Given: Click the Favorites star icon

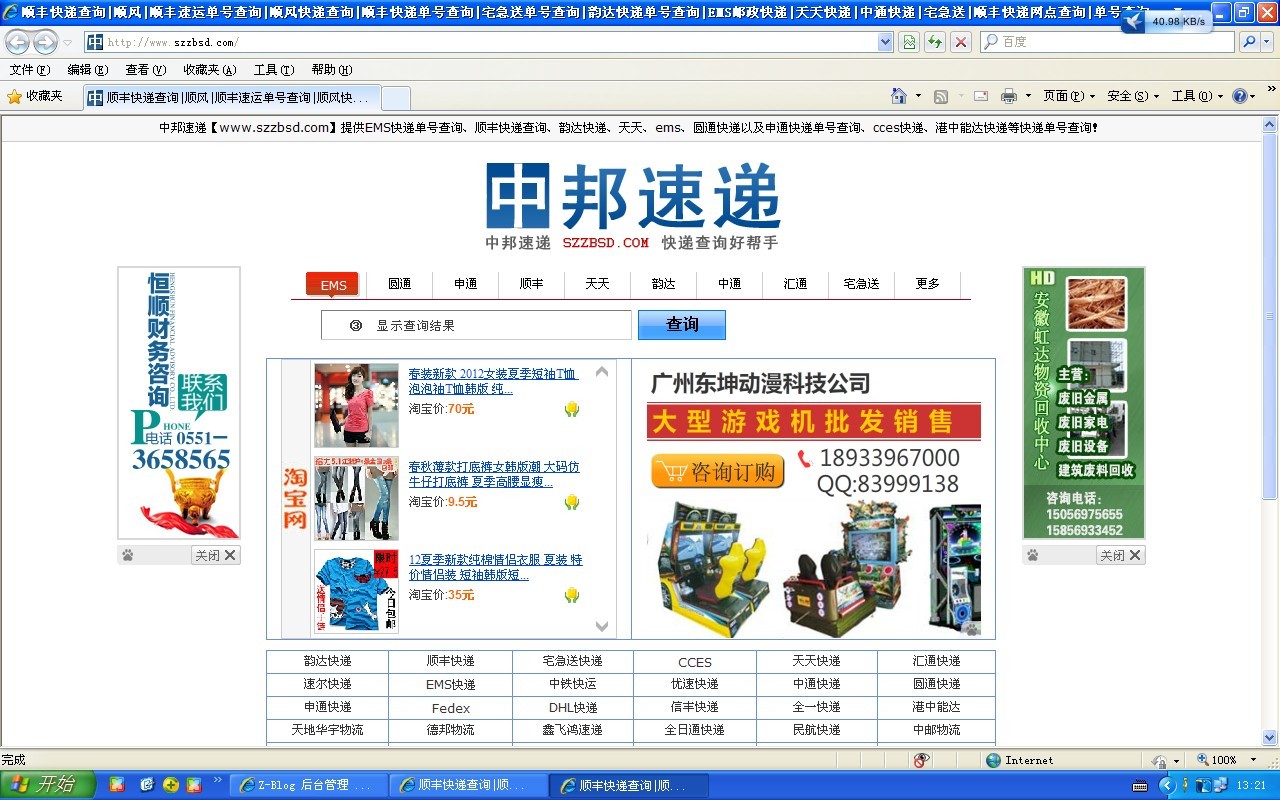Looking at the screenshot, I should pos(14,96).
